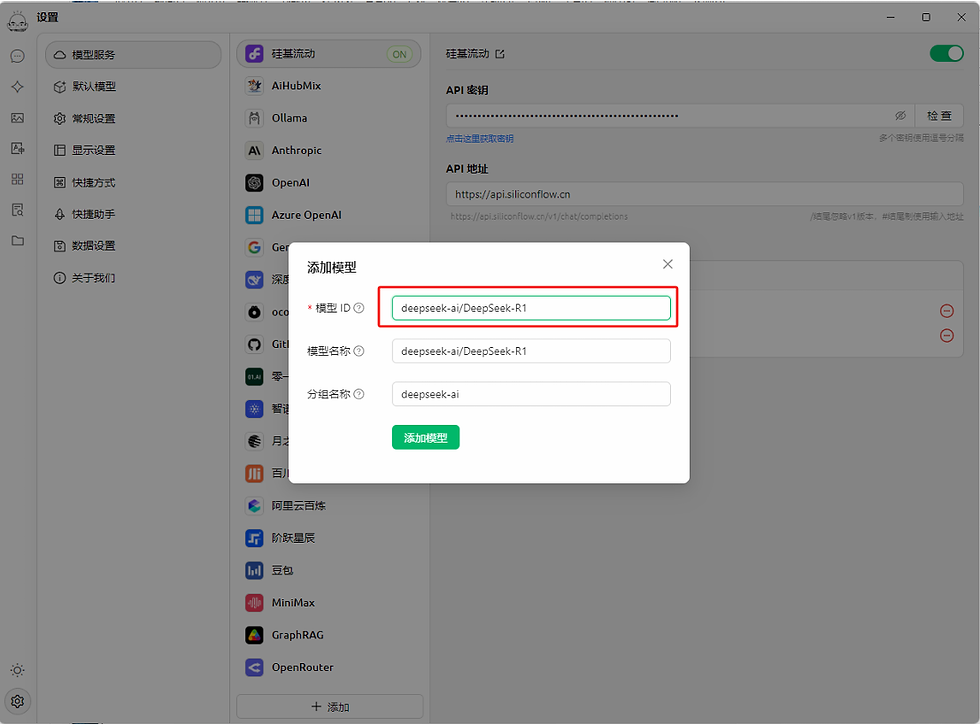Click the AiHubMix provider icon
The height and width of the screenshot is (725, 980).
(x=254, y=86)
